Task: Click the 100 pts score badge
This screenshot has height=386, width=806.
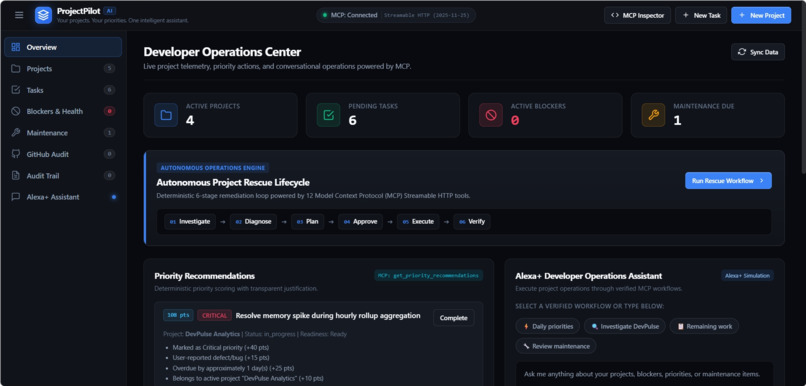Action: (x=178, y=315)
